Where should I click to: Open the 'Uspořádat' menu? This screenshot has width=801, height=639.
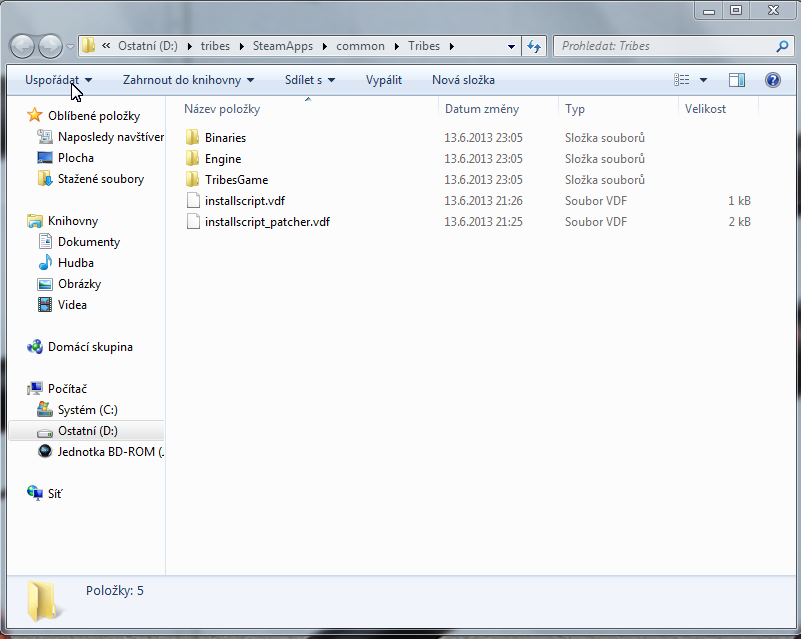coord(58,80)
